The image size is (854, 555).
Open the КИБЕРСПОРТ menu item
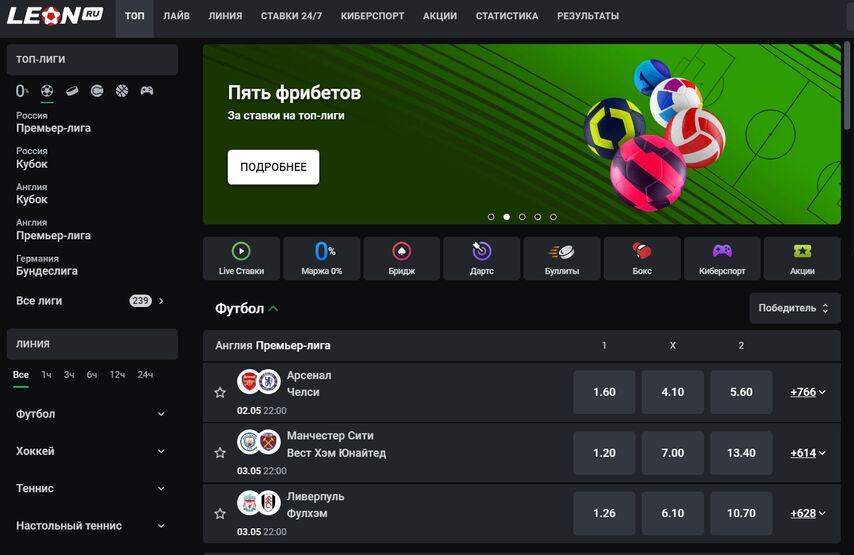click(x=373, y=16)
